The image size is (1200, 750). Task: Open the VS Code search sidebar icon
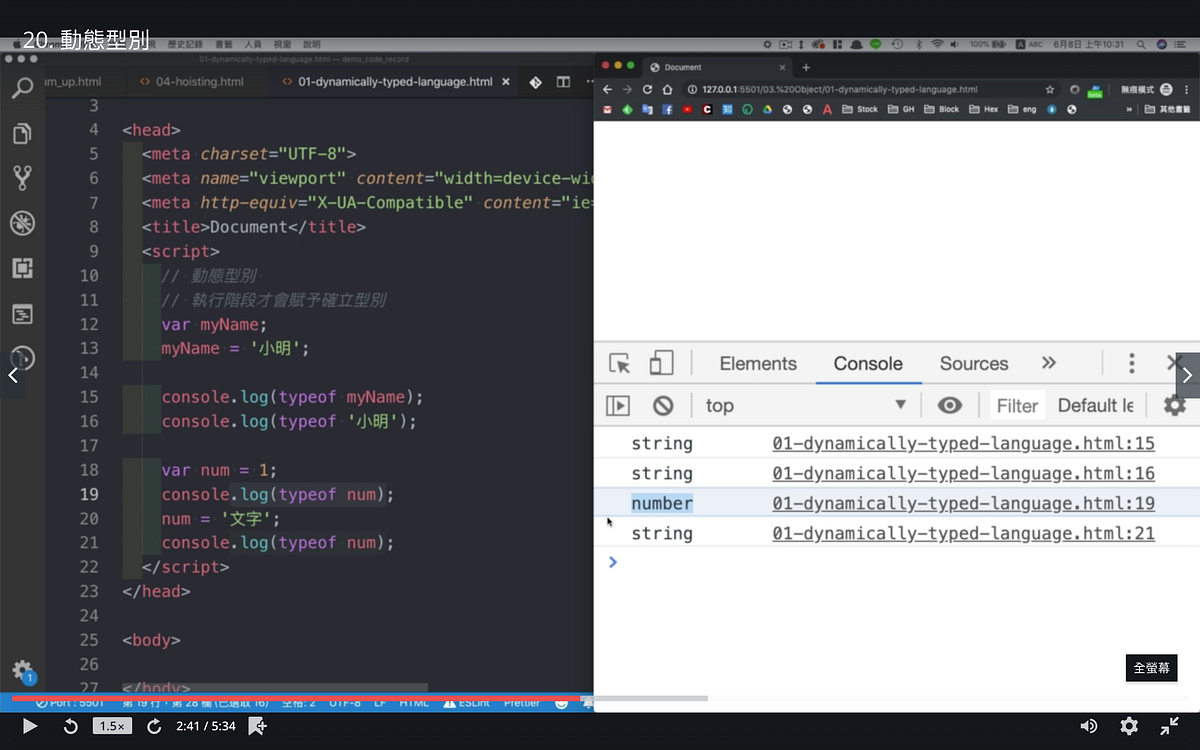22,88
